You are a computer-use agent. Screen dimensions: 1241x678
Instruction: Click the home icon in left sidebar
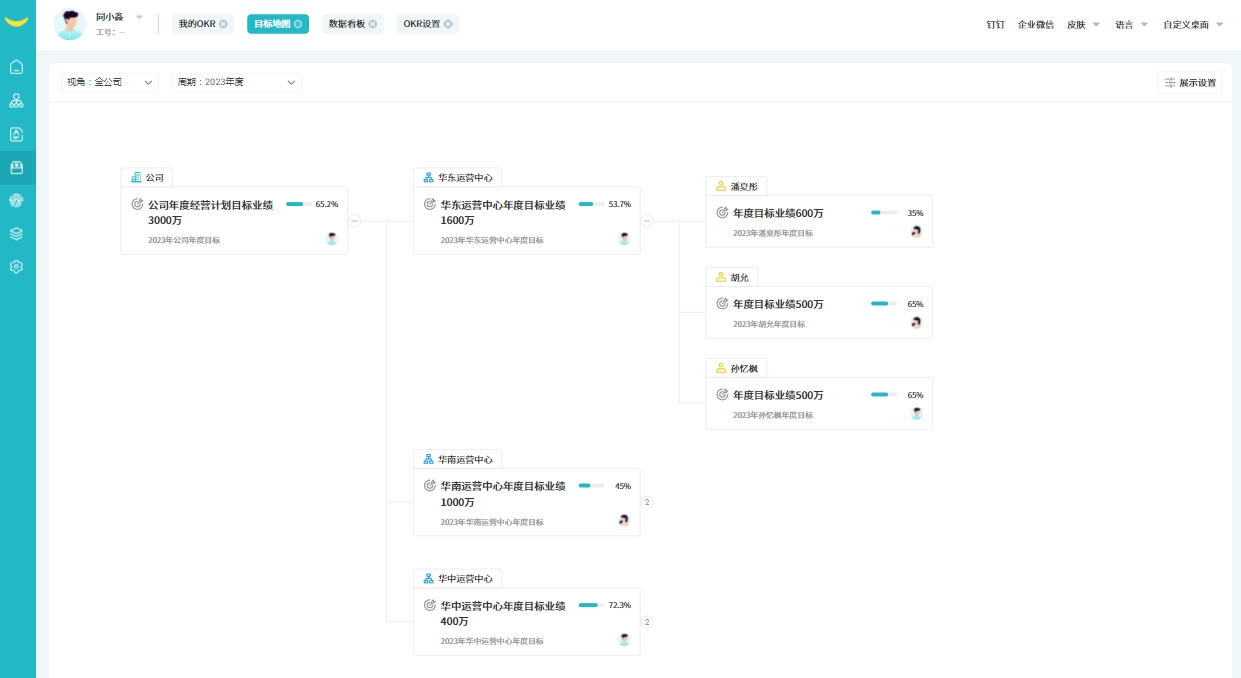point(16,67)
